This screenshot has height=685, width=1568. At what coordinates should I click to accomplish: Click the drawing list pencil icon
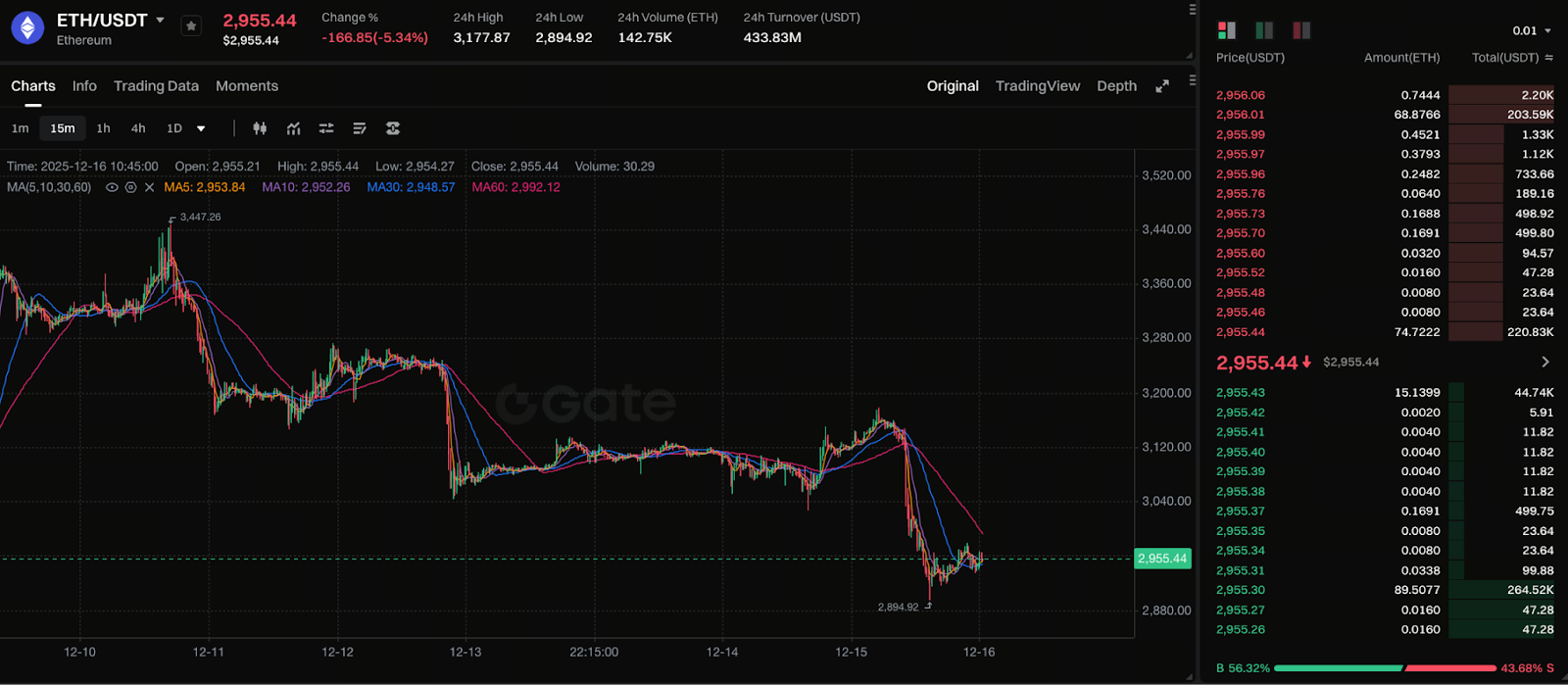pyautogui.click(x=360, y=128)
